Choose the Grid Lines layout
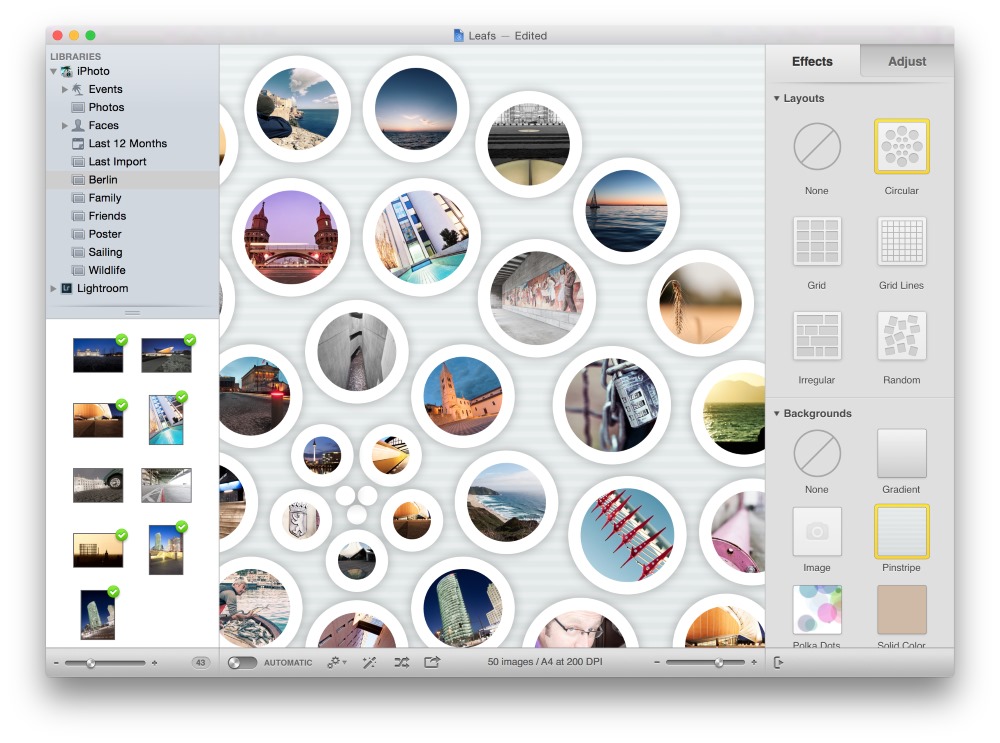 pyautogui.click(x=901, y=242)
